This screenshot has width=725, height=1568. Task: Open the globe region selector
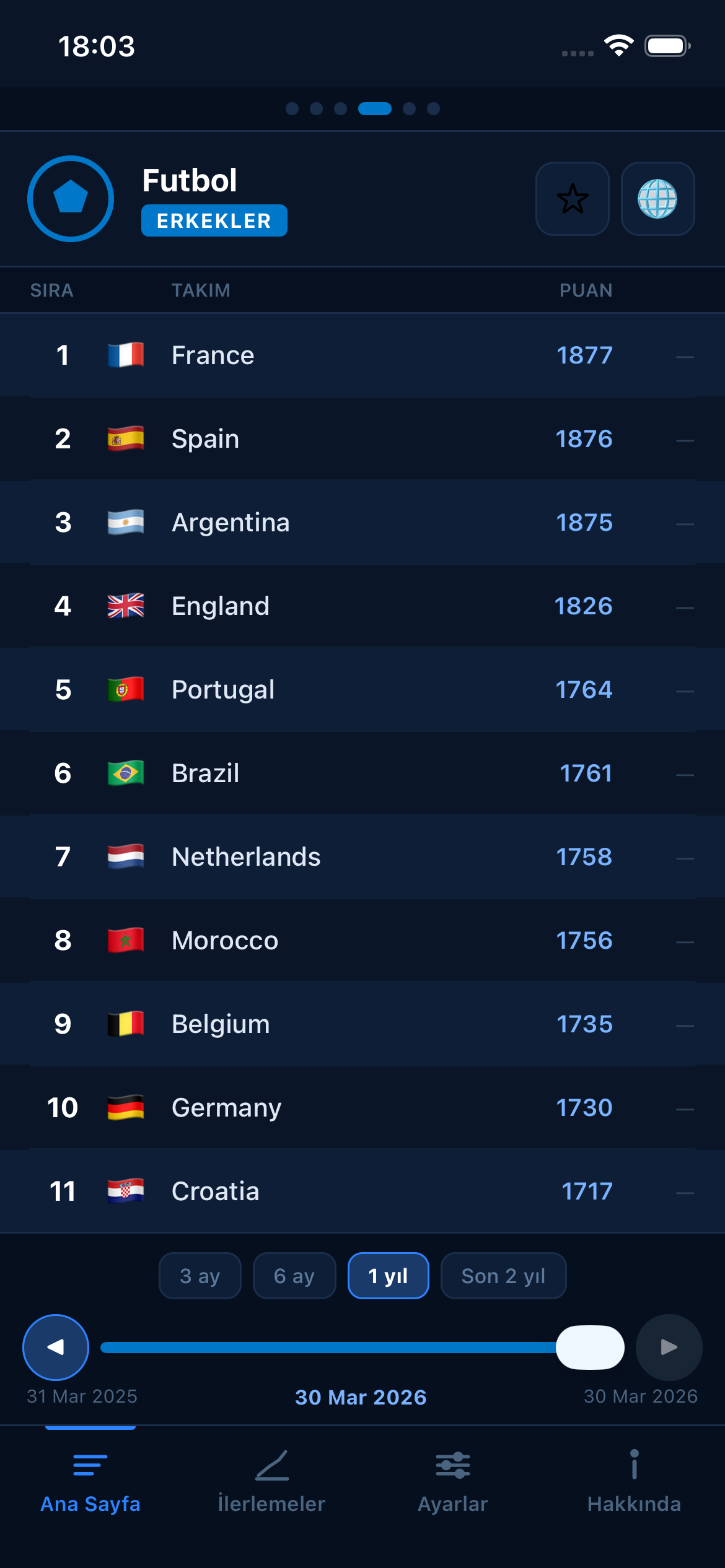coord(659,199)
